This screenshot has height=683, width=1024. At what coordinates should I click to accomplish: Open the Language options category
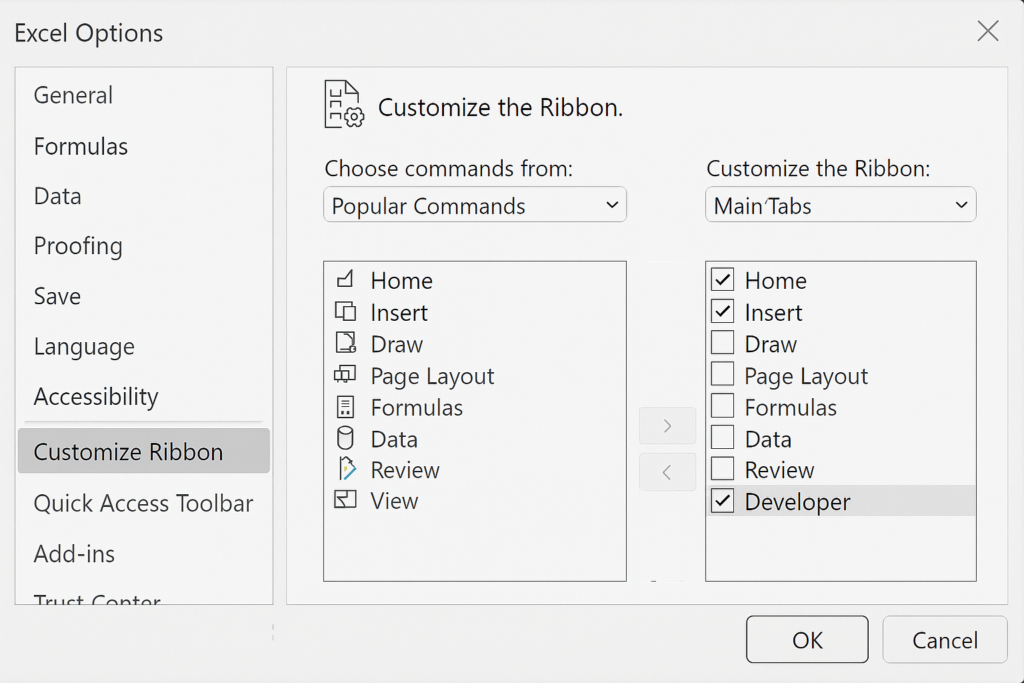(x=84, y=346)
